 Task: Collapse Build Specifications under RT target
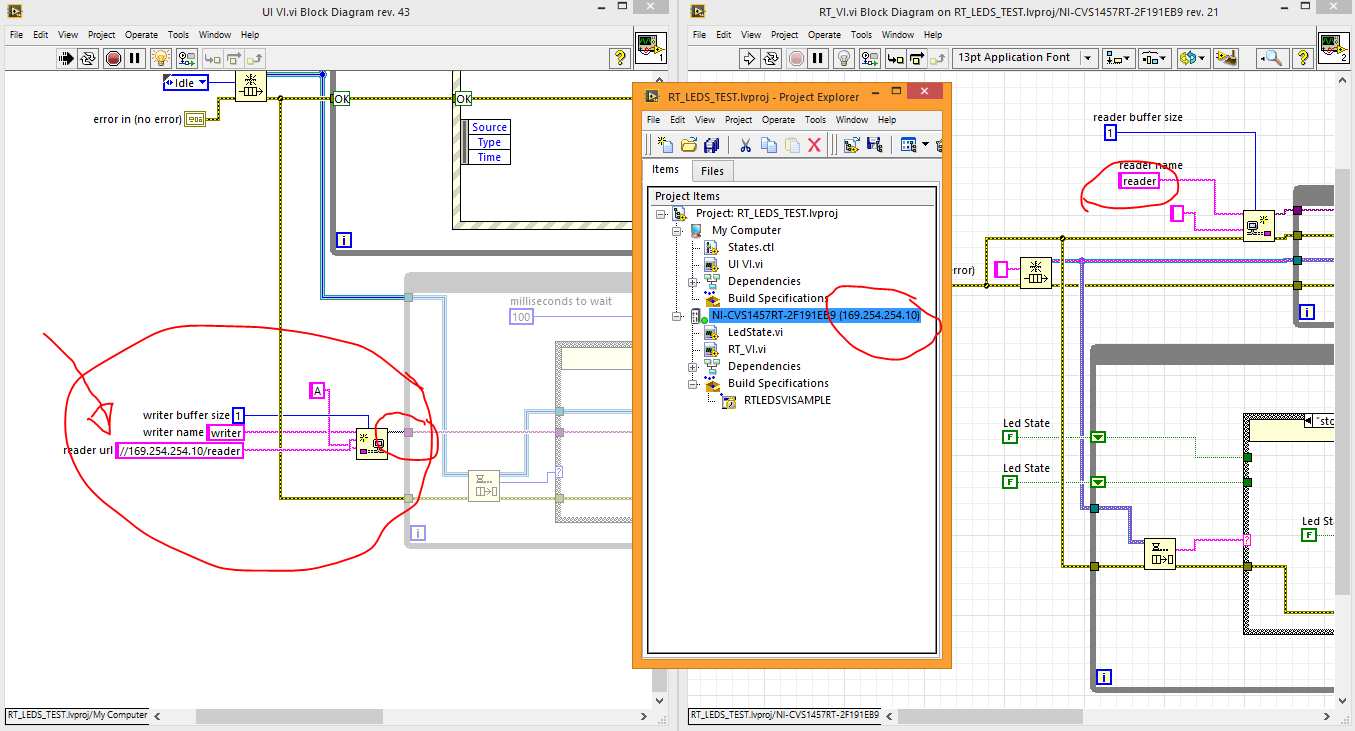click(x=693, y=383)
